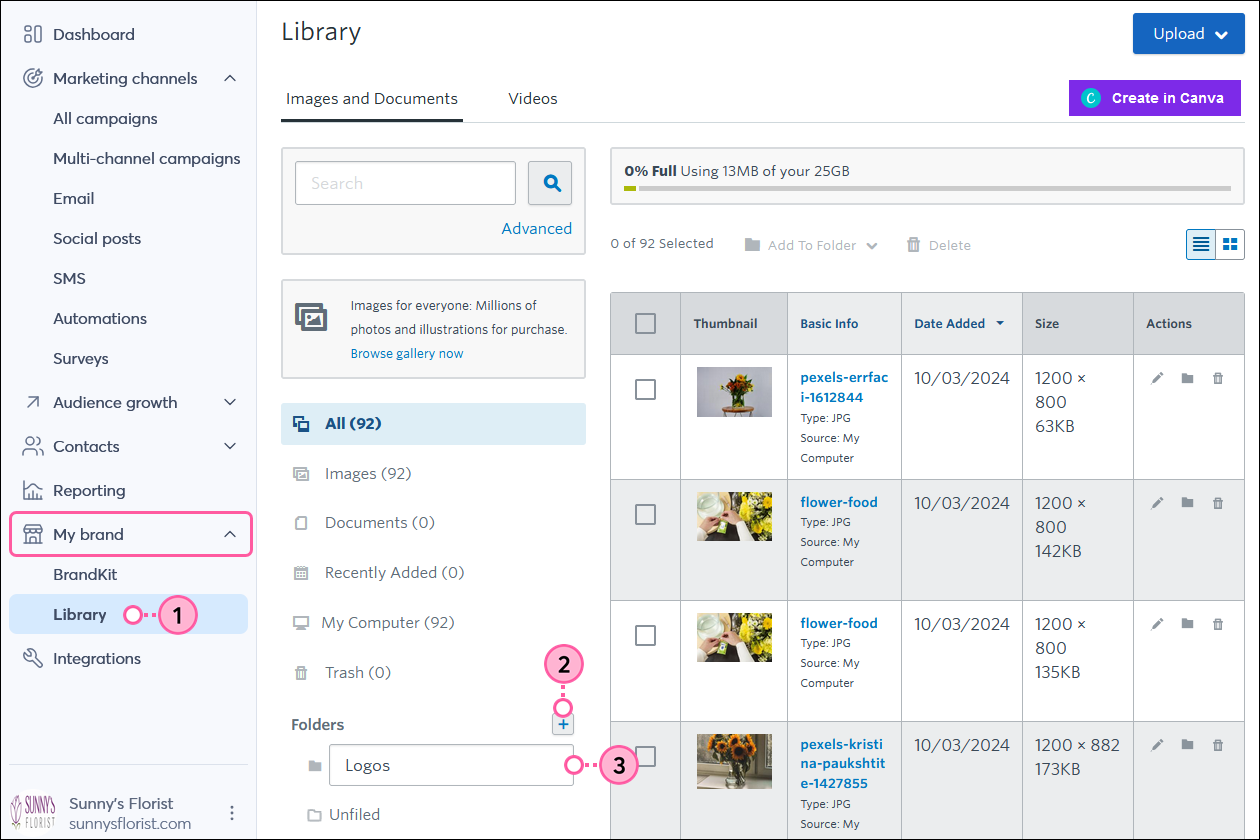Click move-to-folder icon for pexels-errfaci-1612844
The height and width of the screenshot is (840, 1260).
[1187, 378]
